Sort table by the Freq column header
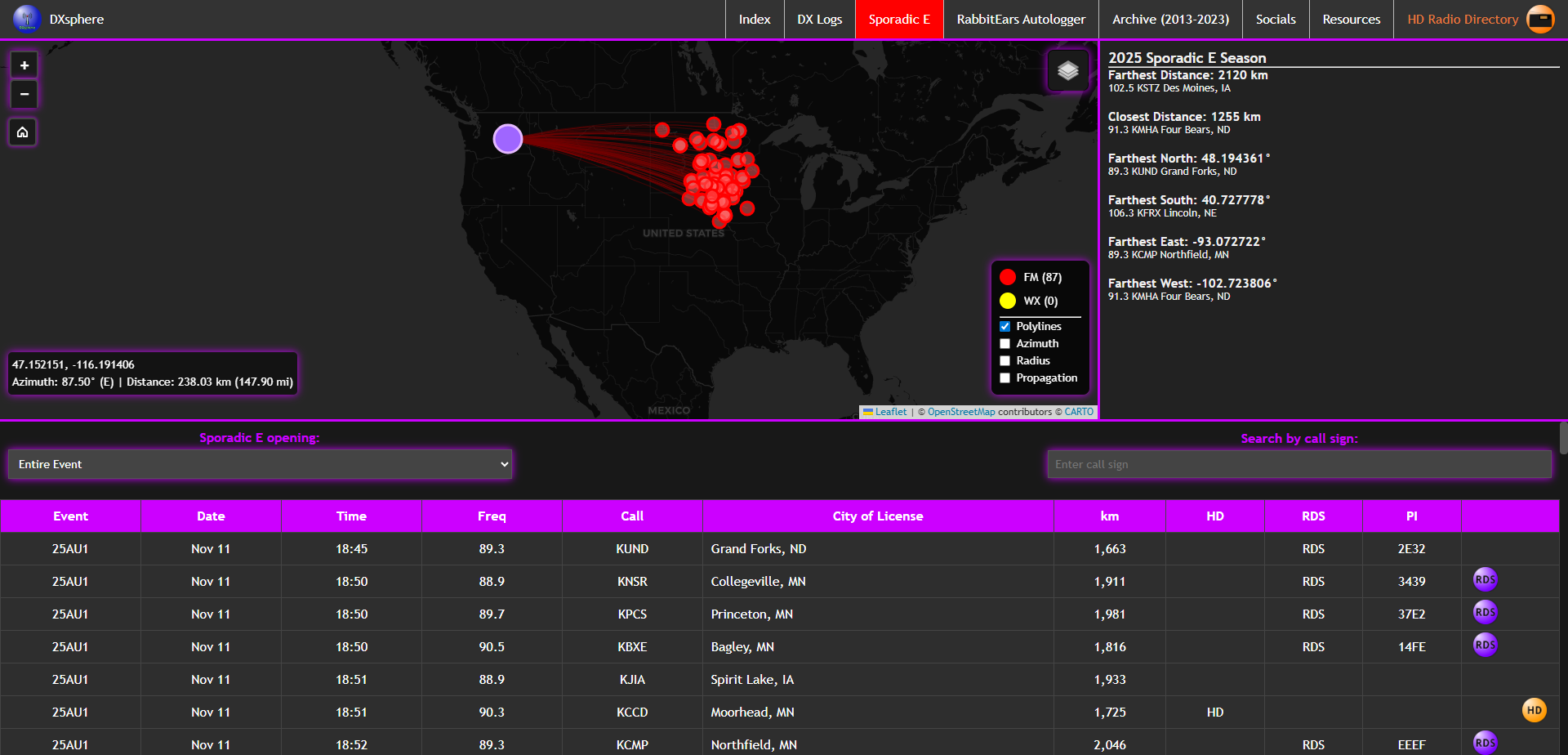Image resolution: width=1568 pixels, height=755 pixels. 492,516
